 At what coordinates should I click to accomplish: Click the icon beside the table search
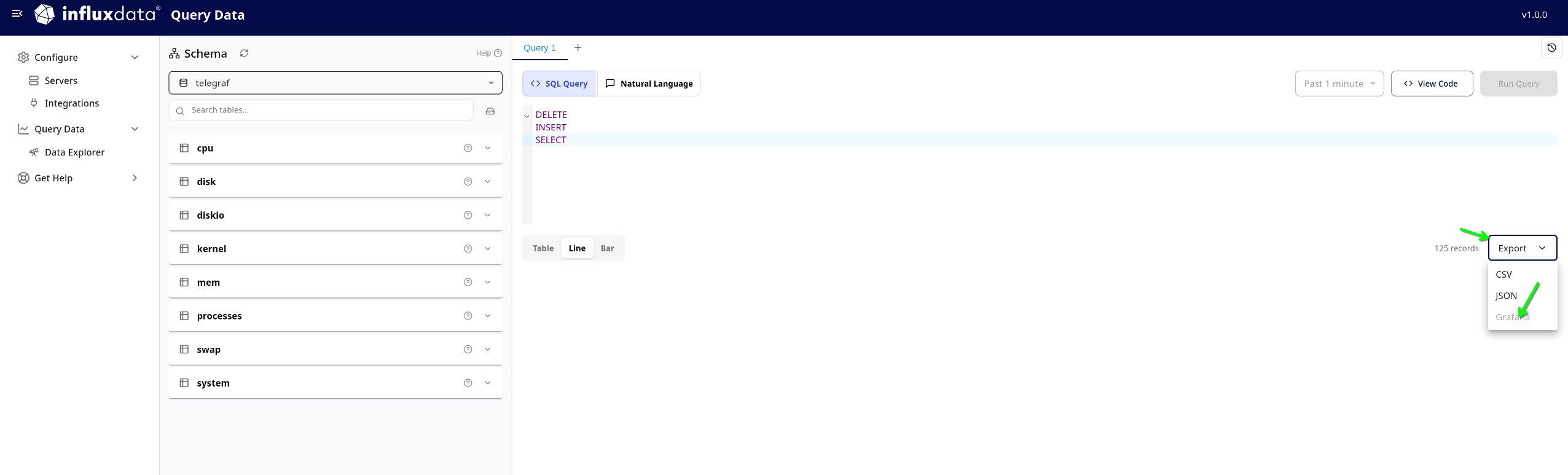[490, 111]
